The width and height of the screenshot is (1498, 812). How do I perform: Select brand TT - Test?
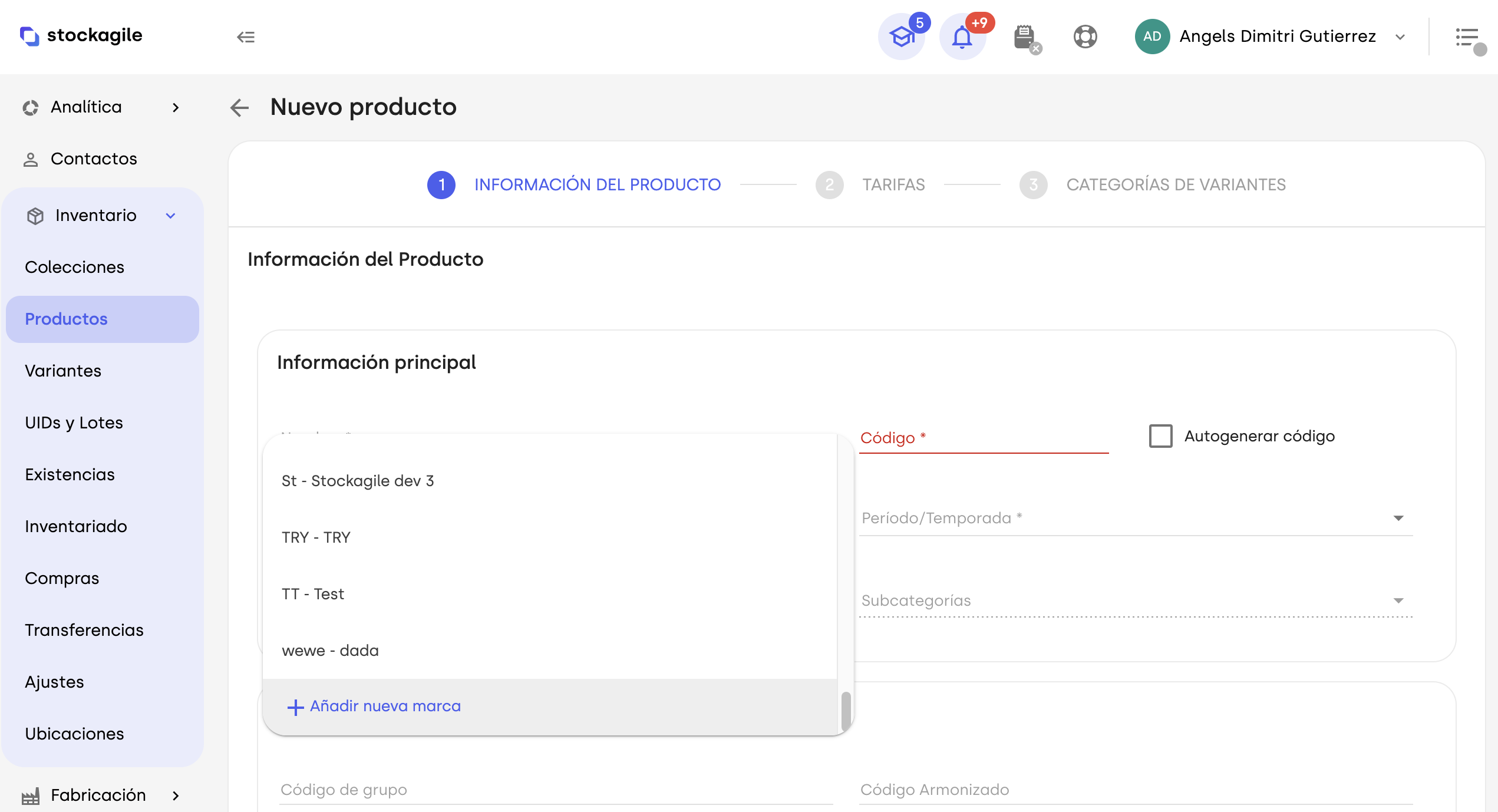point(550,594)
